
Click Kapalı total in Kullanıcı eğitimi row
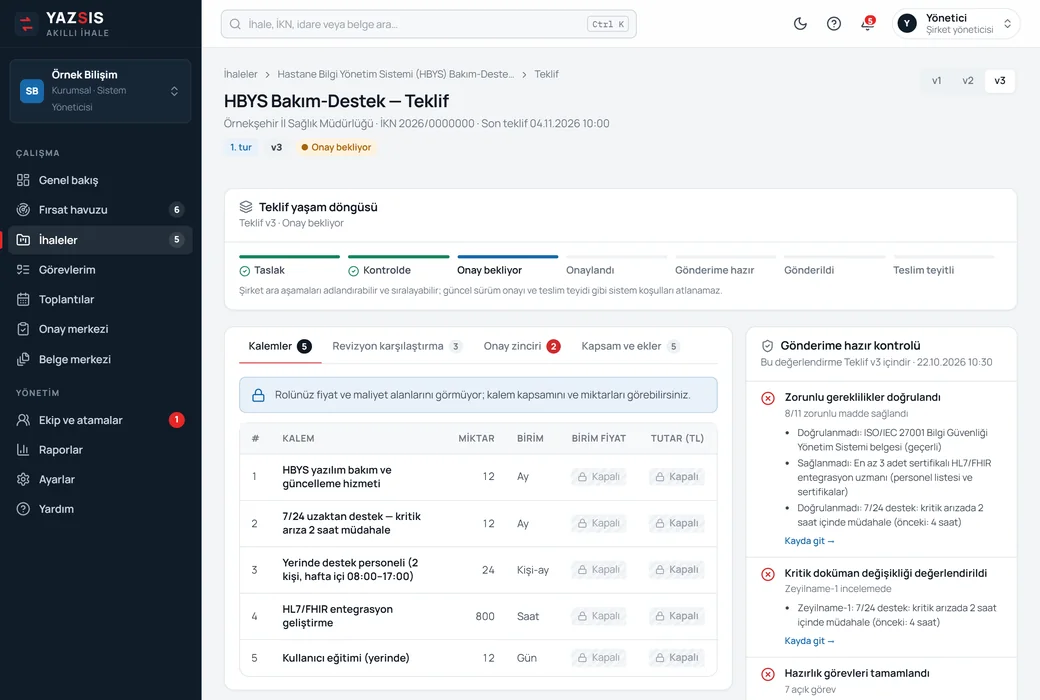pyautogui.click(x=677, y=658)
